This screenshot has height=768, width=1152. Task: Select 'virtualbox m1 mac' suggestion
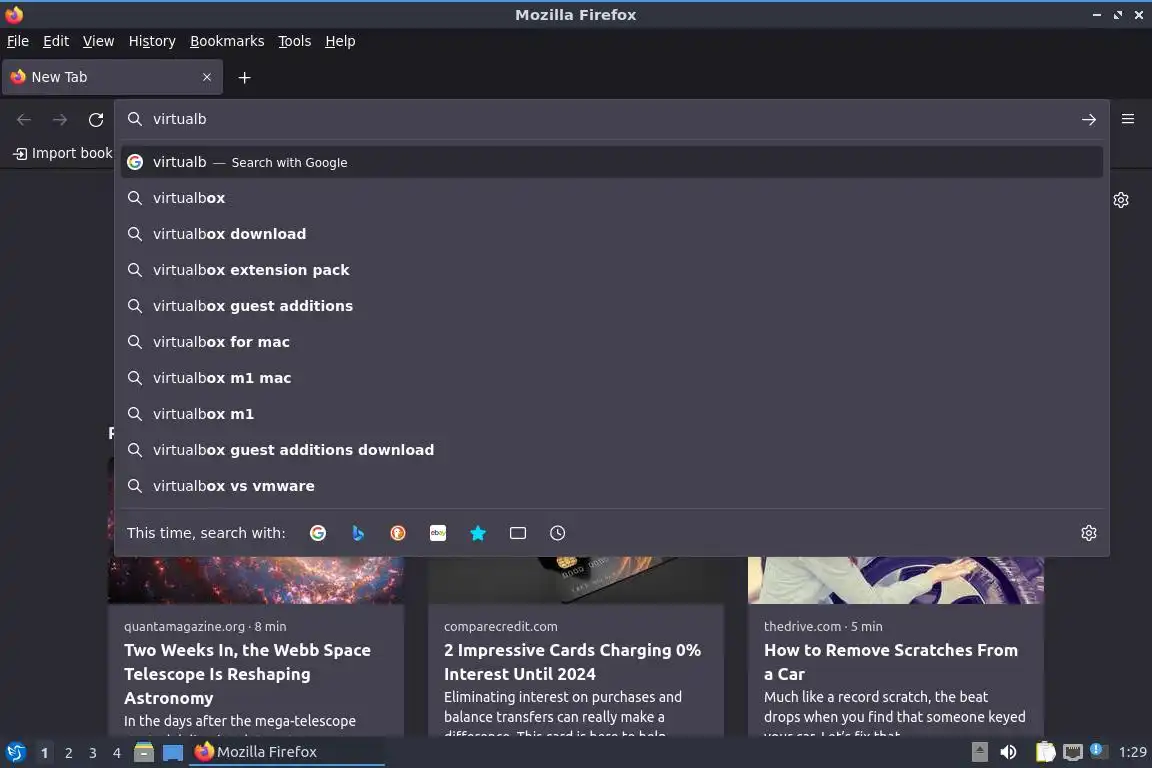(611, 378)
